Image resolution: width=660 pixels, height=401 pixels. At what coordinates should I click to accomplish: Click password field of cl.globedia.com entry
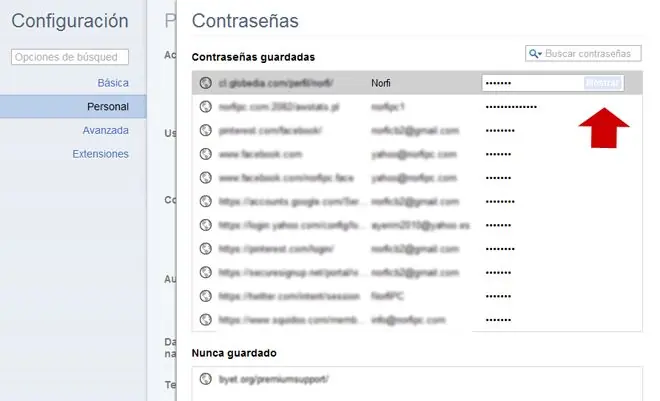(530, 83)
